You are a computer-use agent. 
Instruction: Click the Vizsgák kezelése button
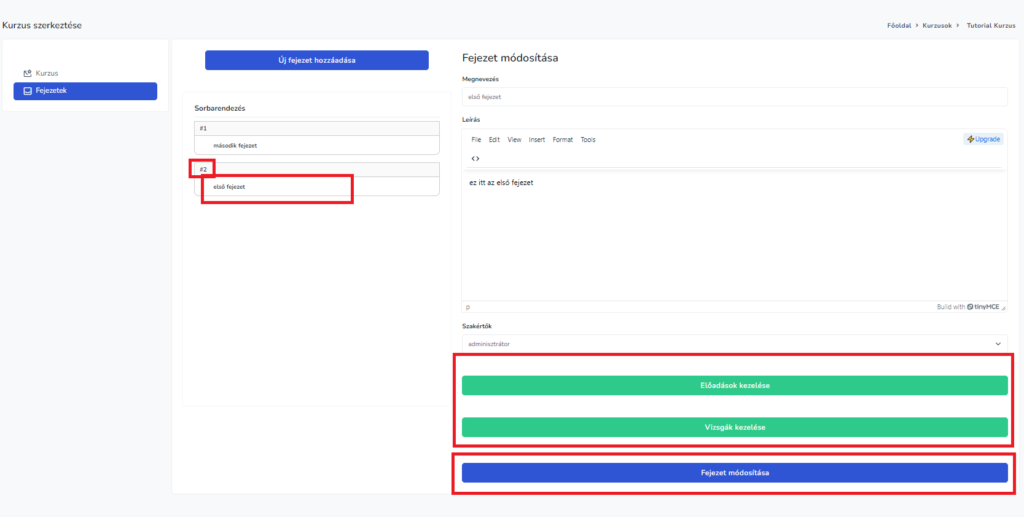(x=734, y=427)
